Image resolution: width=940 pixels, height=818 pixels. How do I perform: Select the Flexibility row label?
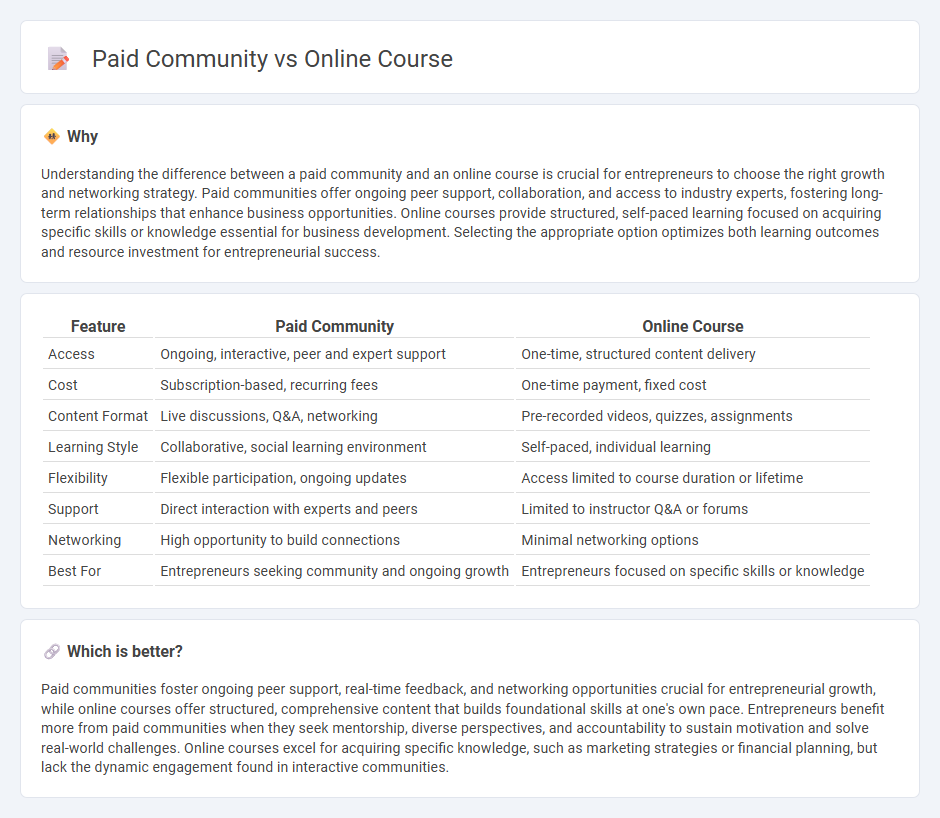78,478
